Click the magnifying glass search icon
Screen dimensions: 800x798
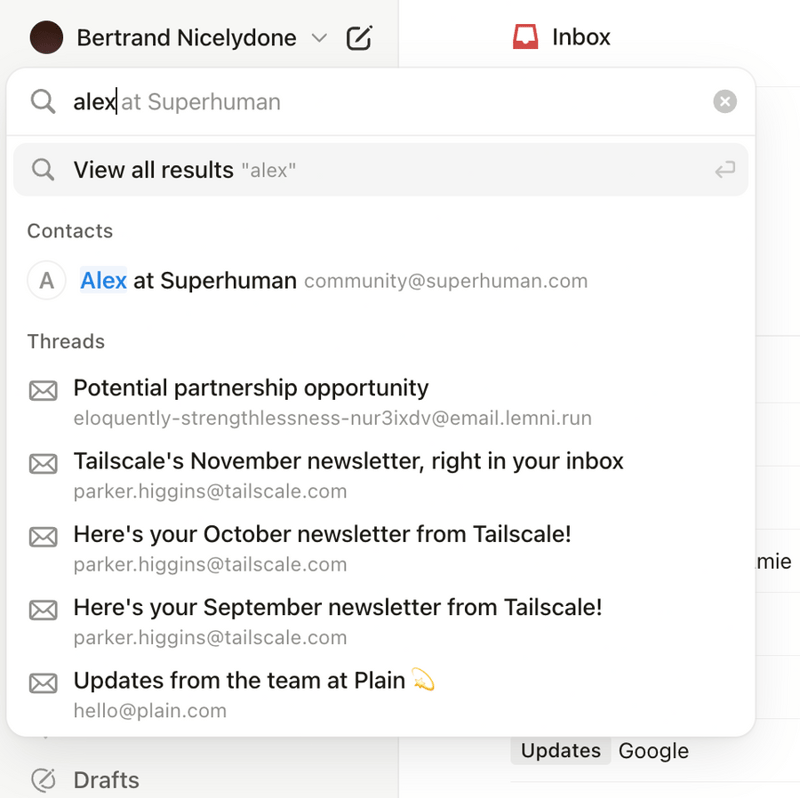42,101
